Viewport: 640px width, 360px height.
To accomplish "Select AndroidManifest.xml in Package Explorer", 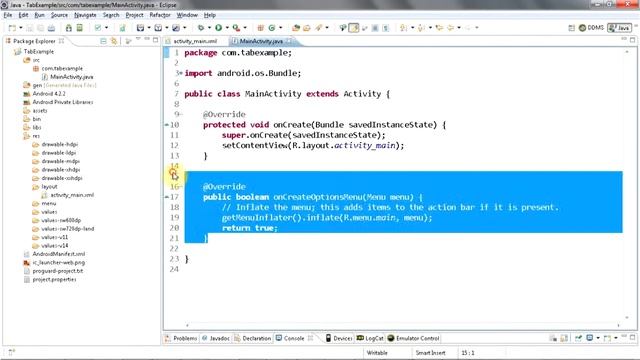I will (59, 254).
